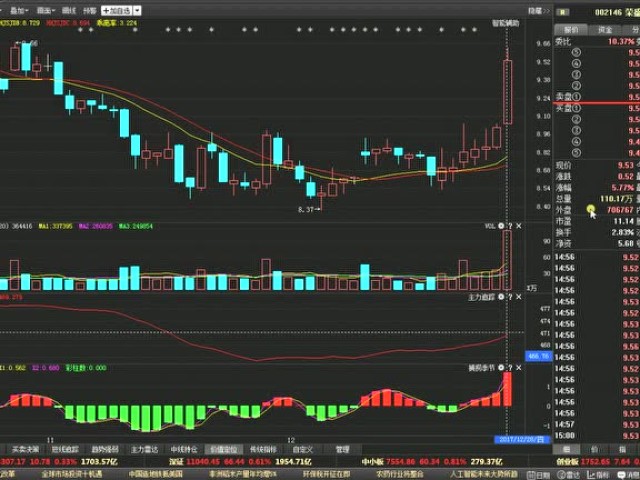Open help for the VOL indicator
Image resolution: width=640 pixels, height=480 pixels.
coord(510,226)
